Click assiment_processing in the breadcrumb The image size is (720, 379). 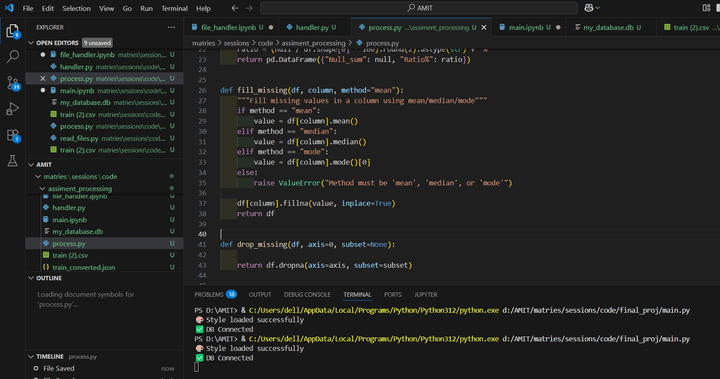click(313, 43)
